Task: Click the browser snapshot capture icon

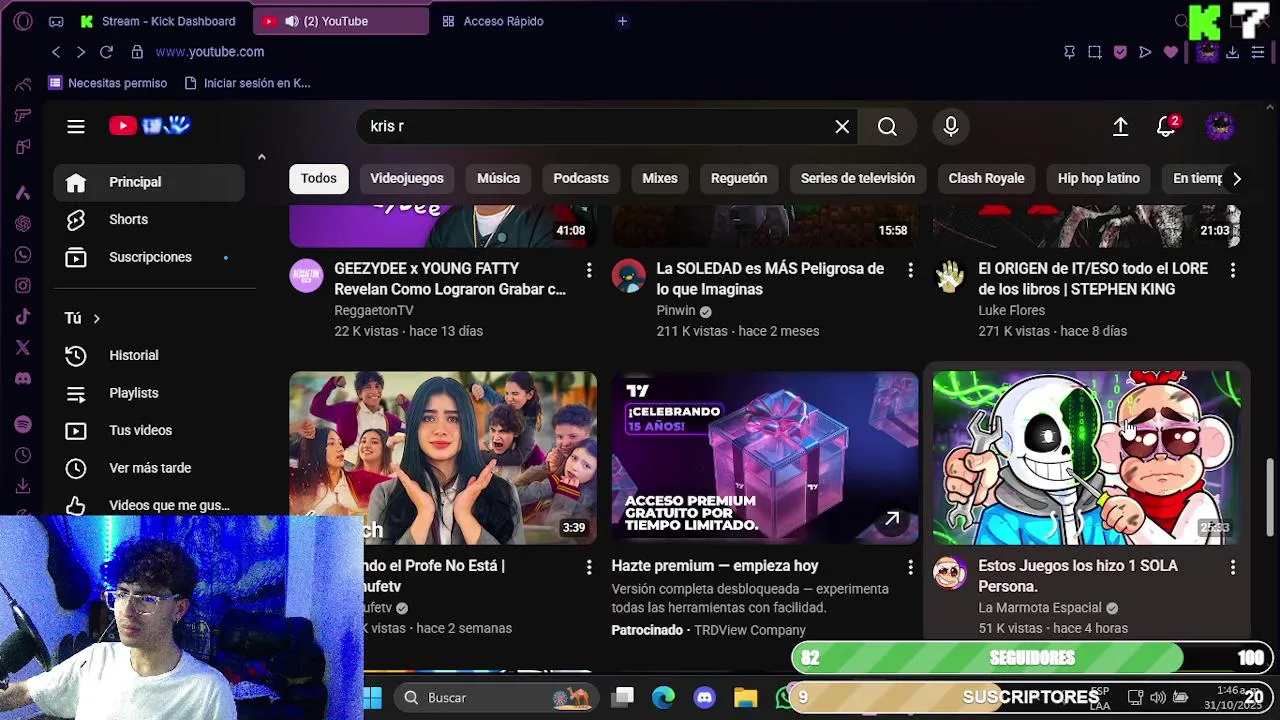Action: pos(1094,52)
